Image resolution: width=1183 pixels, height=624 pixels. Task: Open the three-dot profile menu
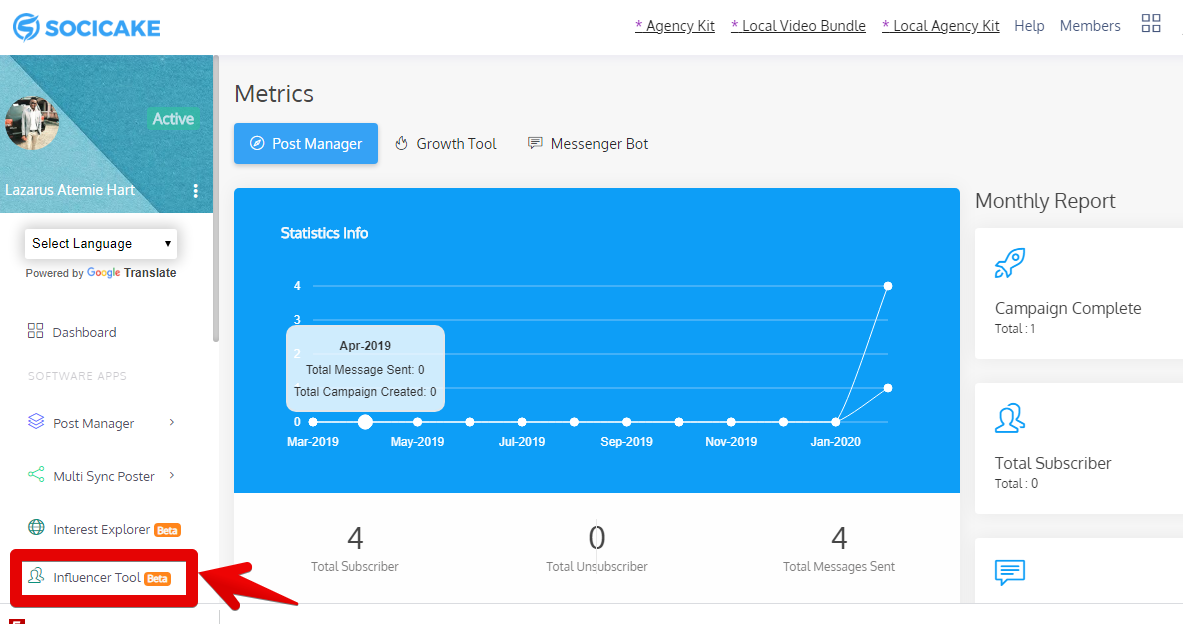[195, 190]
